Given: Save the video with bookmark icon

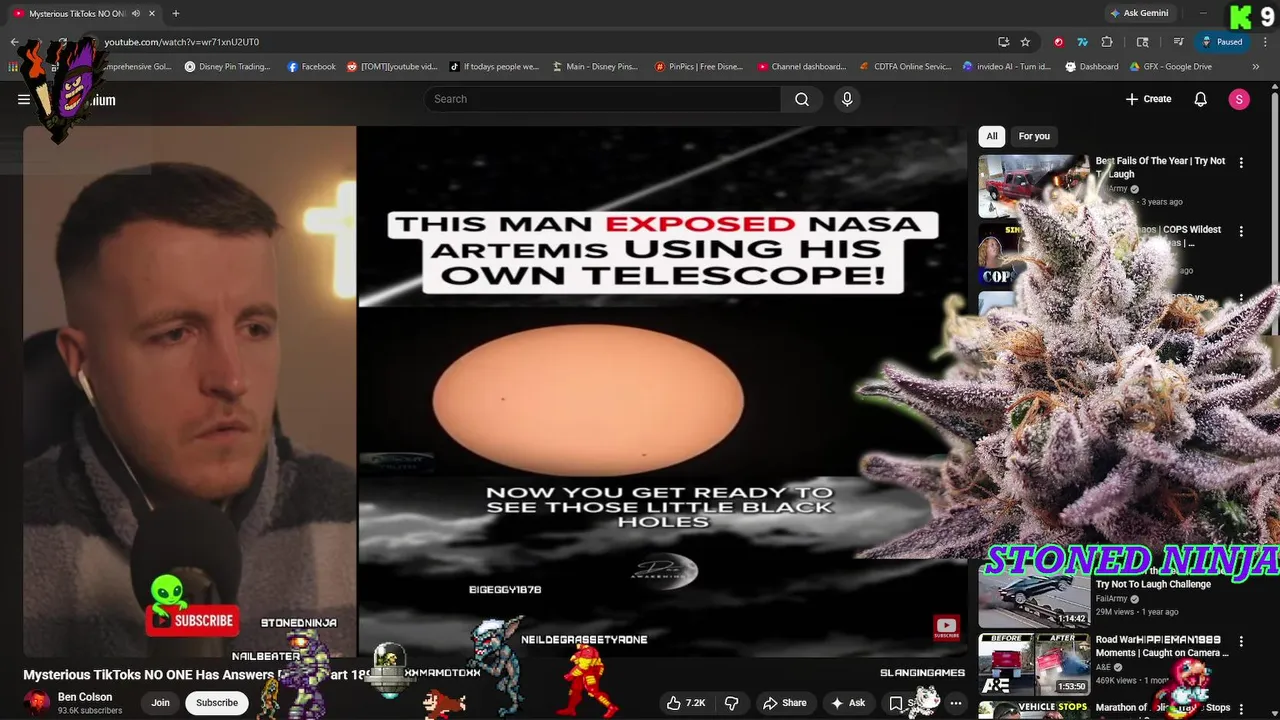Looking at the screenshot, I should tap(896, 703).
